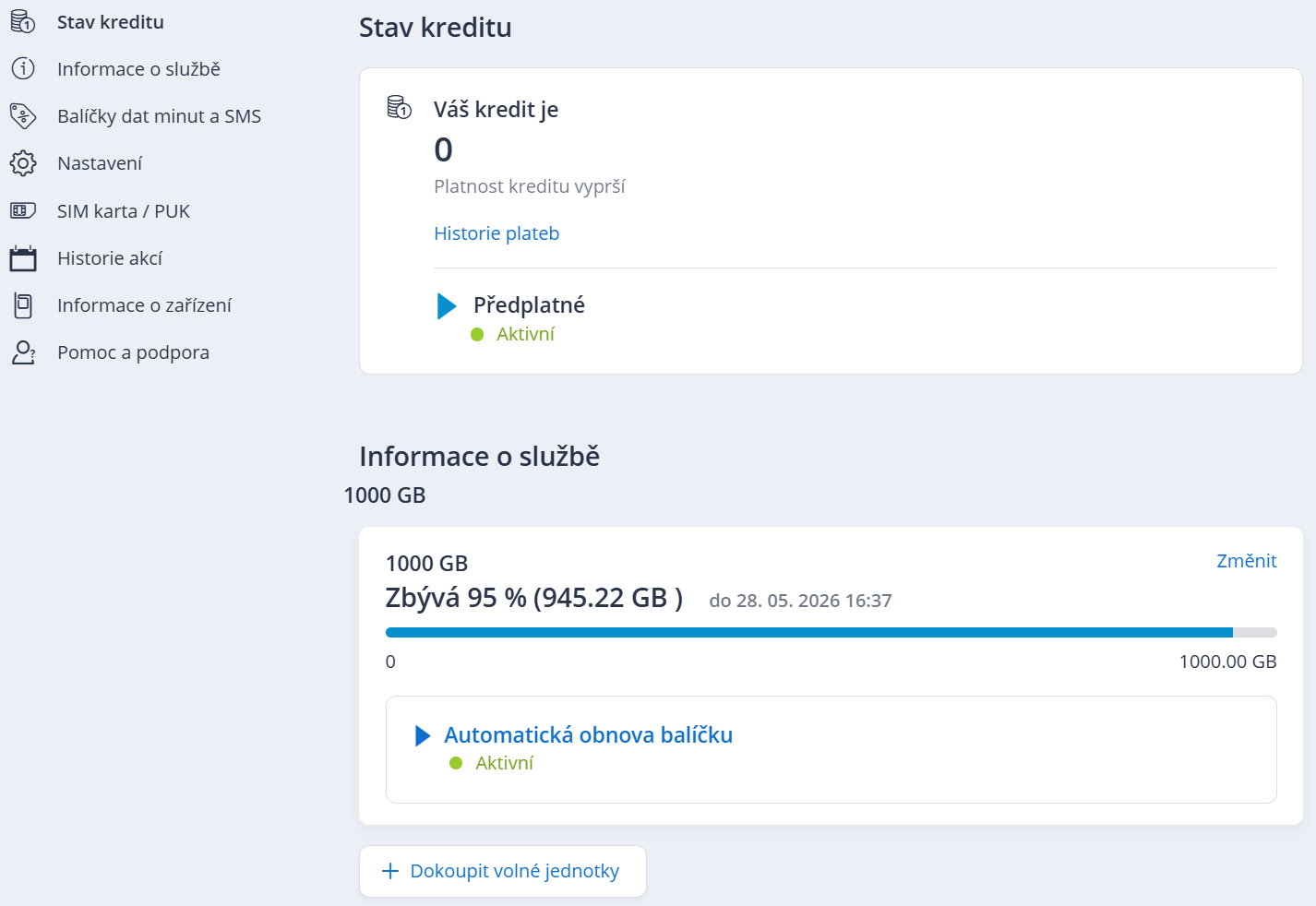Click the blue data usage progress bar
This screenshot has height=906, width=1316.
tap(808, 633)
